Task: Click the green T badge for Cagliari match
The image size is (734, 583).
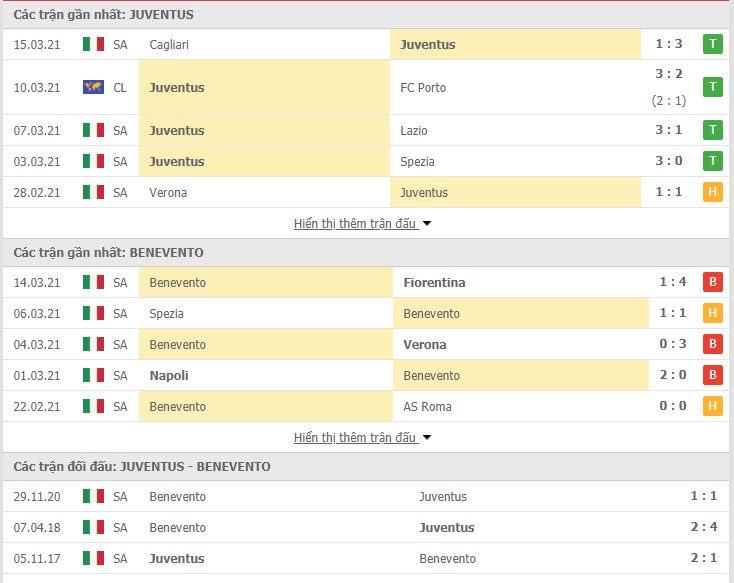Action: (x=712, y=44)
